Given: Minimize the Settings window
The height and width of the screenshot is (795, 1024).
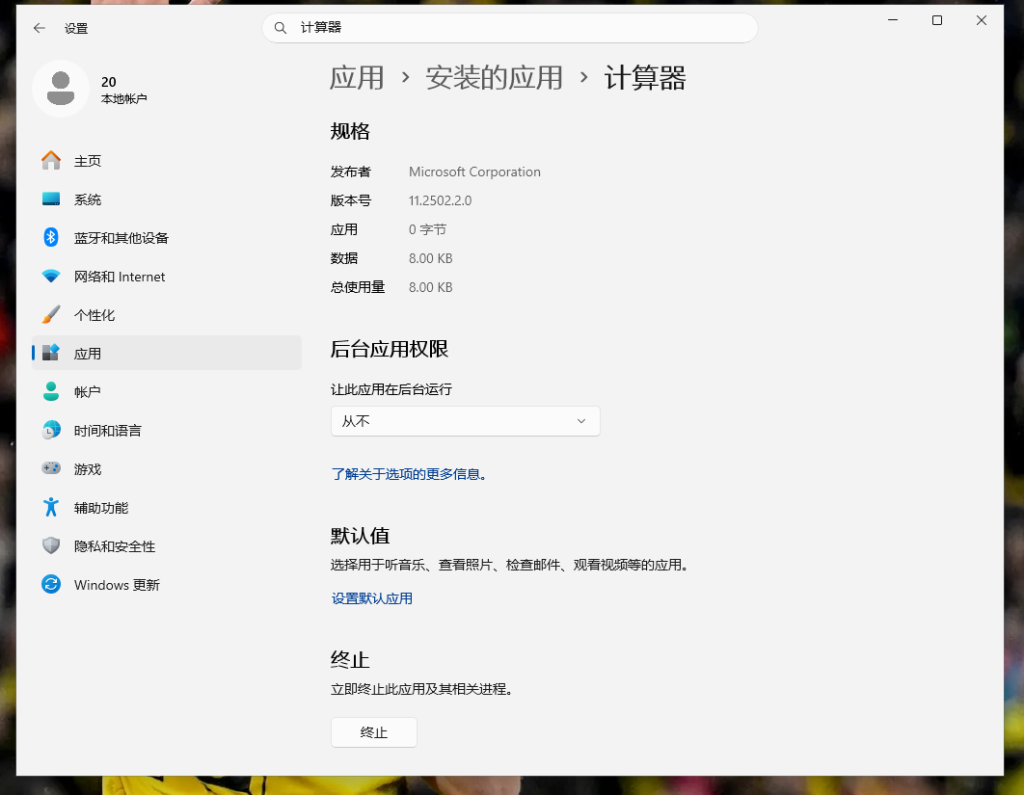Looking at the screenshot, I should 893,20.
